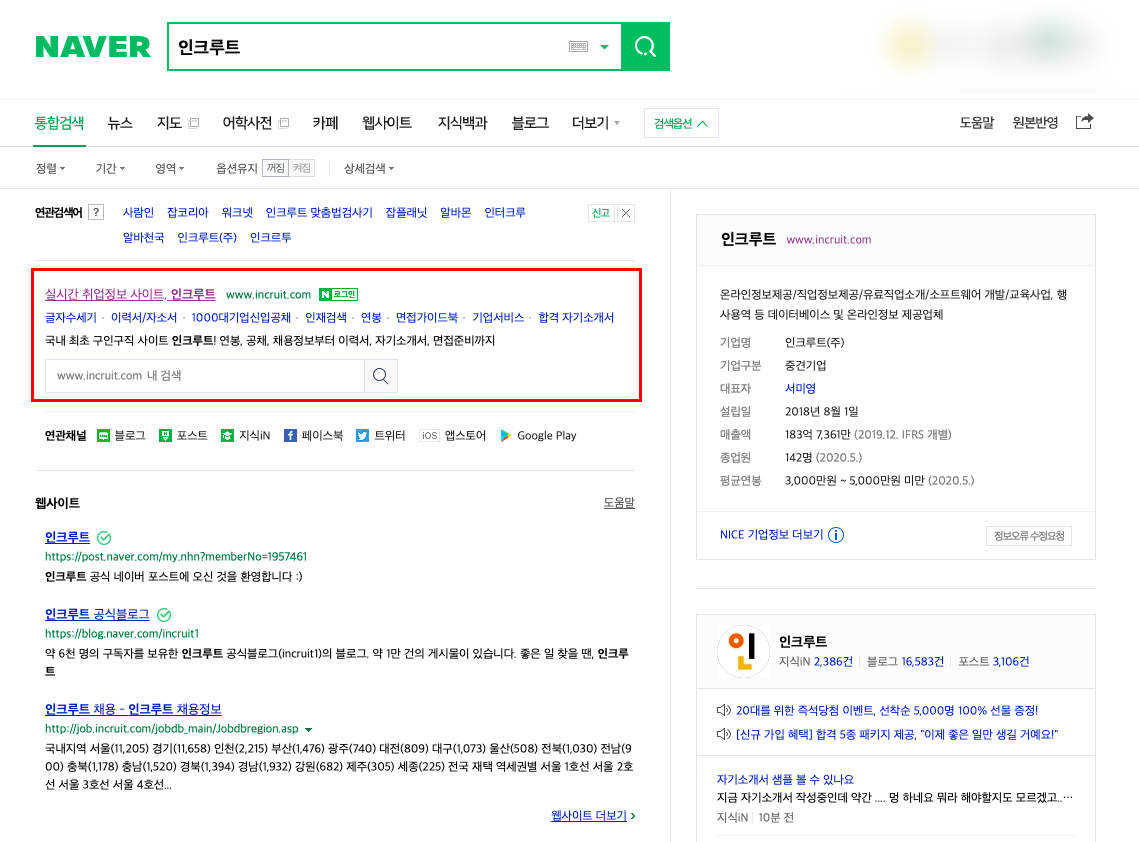This screenshot has width=1139, height=842.
Task: Click the speaker icon beside 20대를 위한 이벤트
Action: [723, 710]
